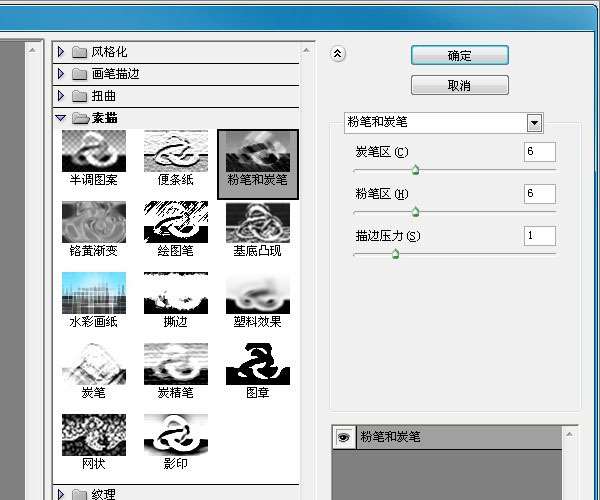600x500 pixels.
Task: Click the effect layer list scroll-up arrow
Action: (569, 434)
